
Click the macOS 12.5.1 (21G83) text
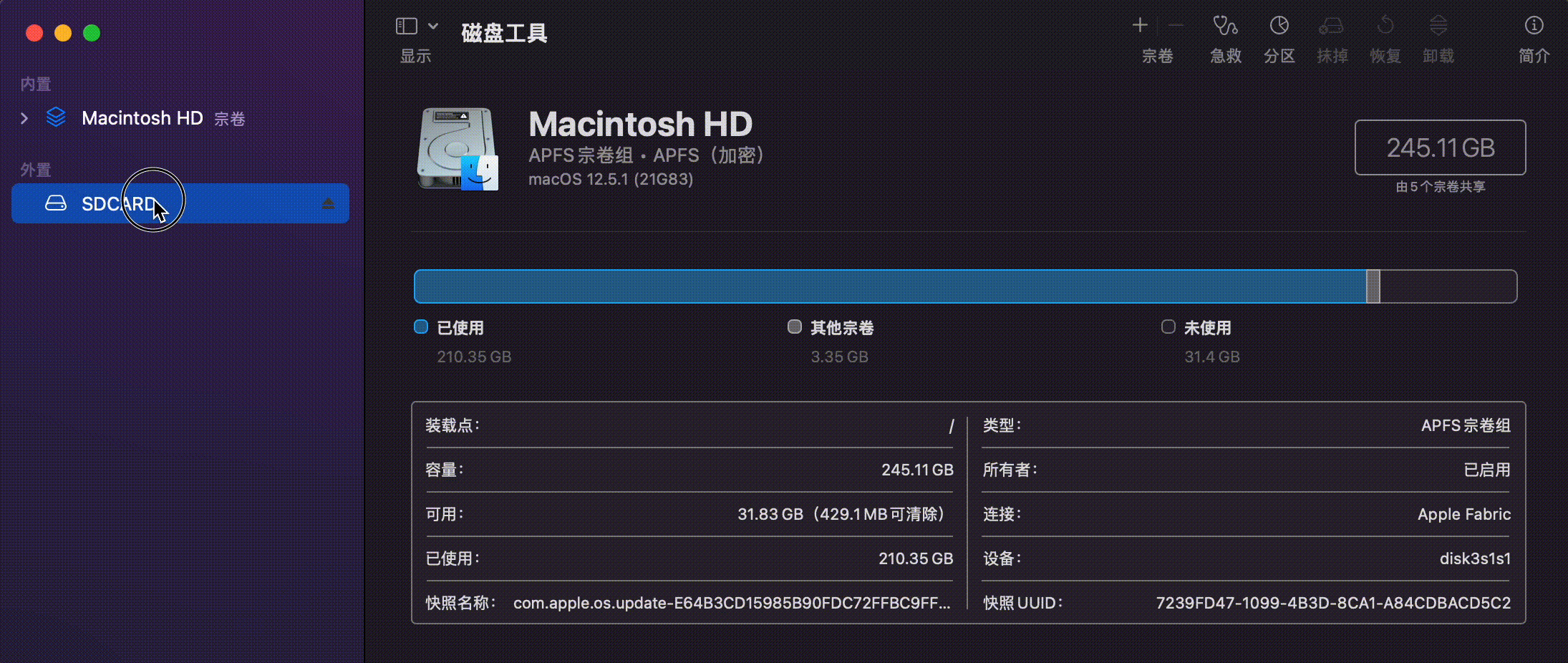611,179
